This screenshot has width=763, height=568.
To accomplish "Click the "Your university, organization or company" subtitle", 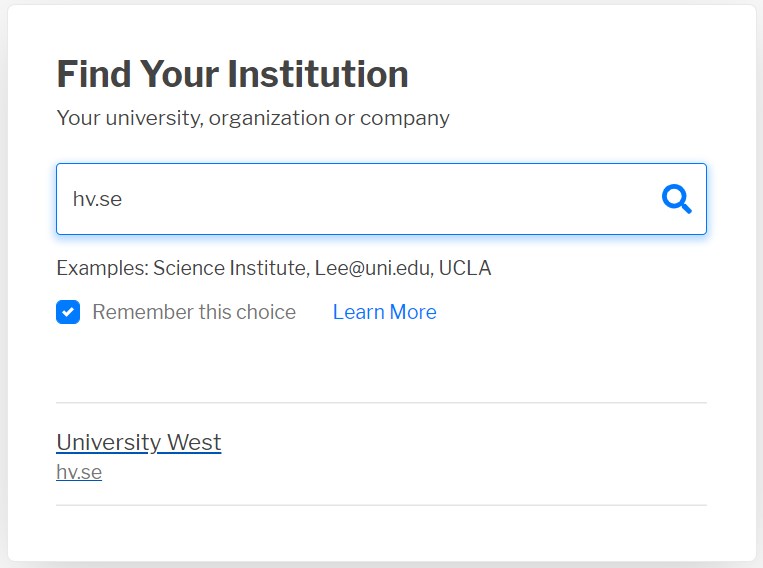I will pyautogui.click(x=253, y=118).
